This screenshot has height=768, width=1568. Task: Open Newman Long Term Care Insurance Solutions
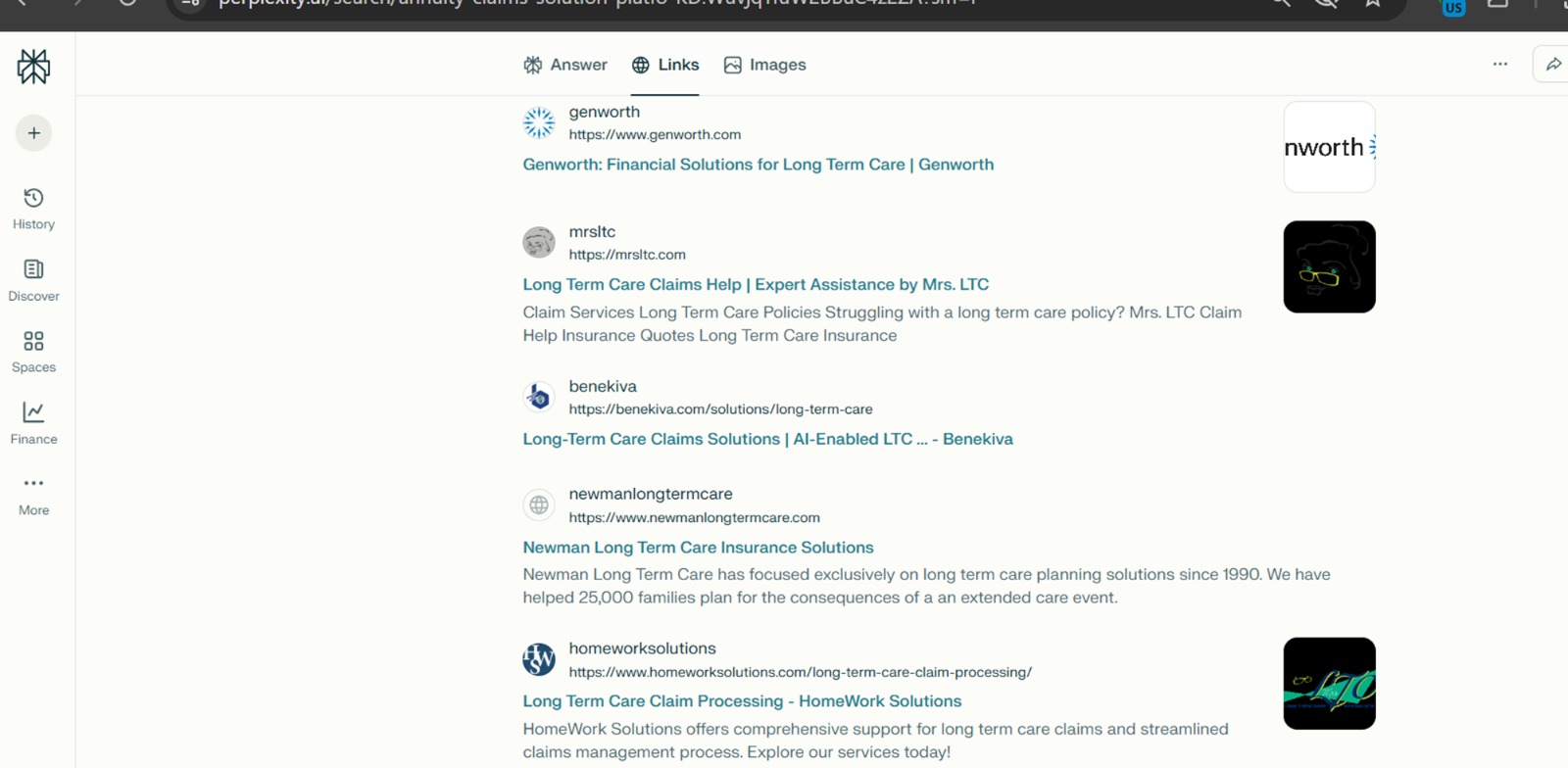[698, 548]
